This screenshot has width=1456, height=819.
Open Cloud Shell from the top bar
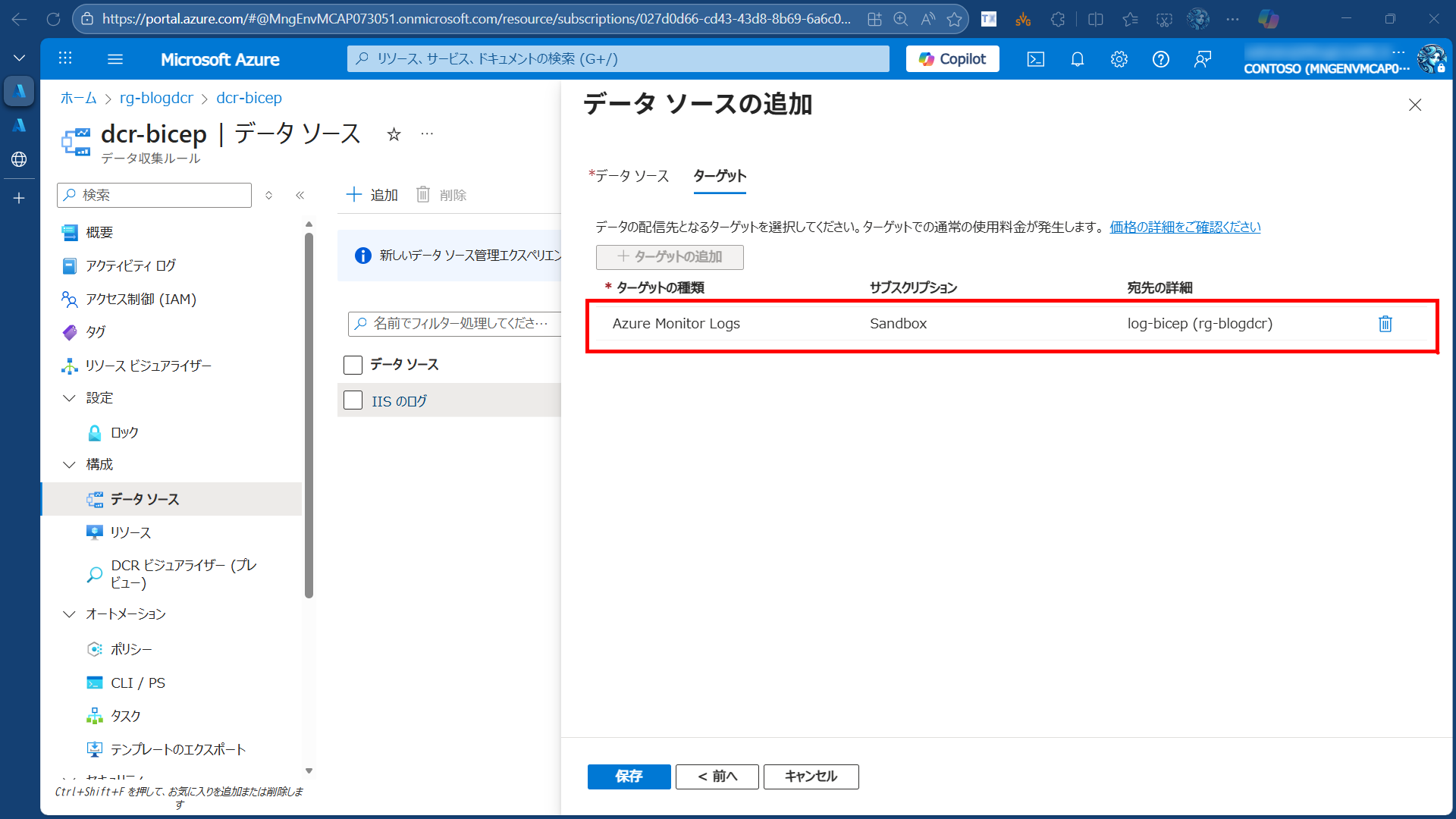(1035, 59)
